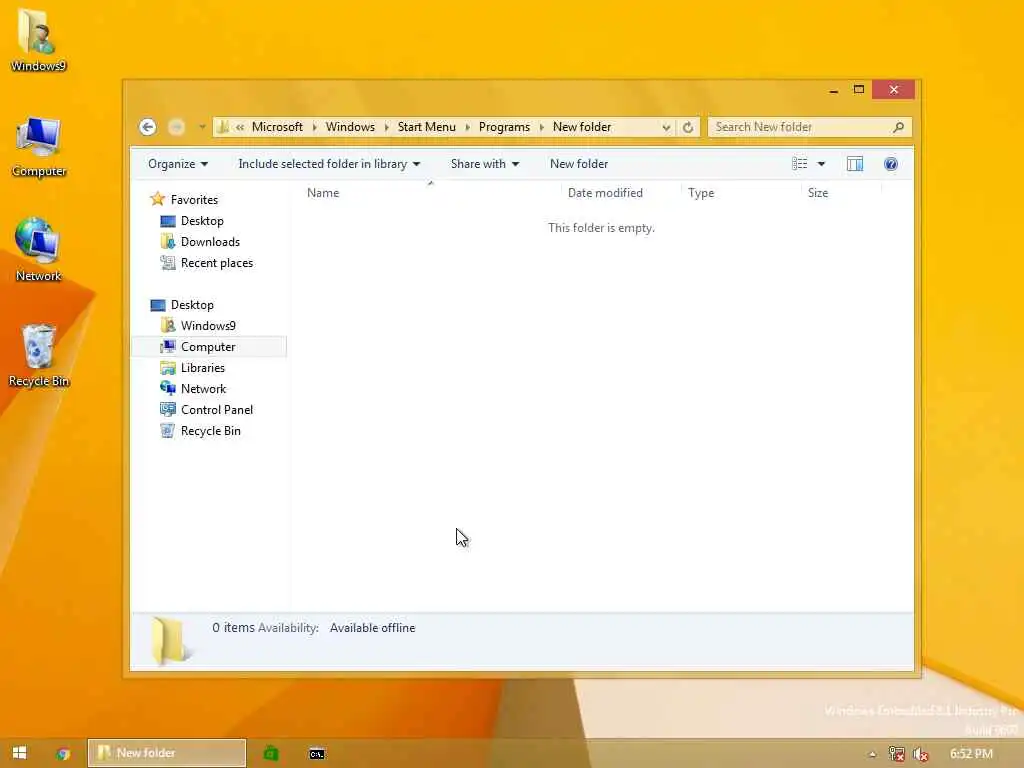Select Computer in navigation pane
The height and width of the screenshot is (768, 1024).
208,347
